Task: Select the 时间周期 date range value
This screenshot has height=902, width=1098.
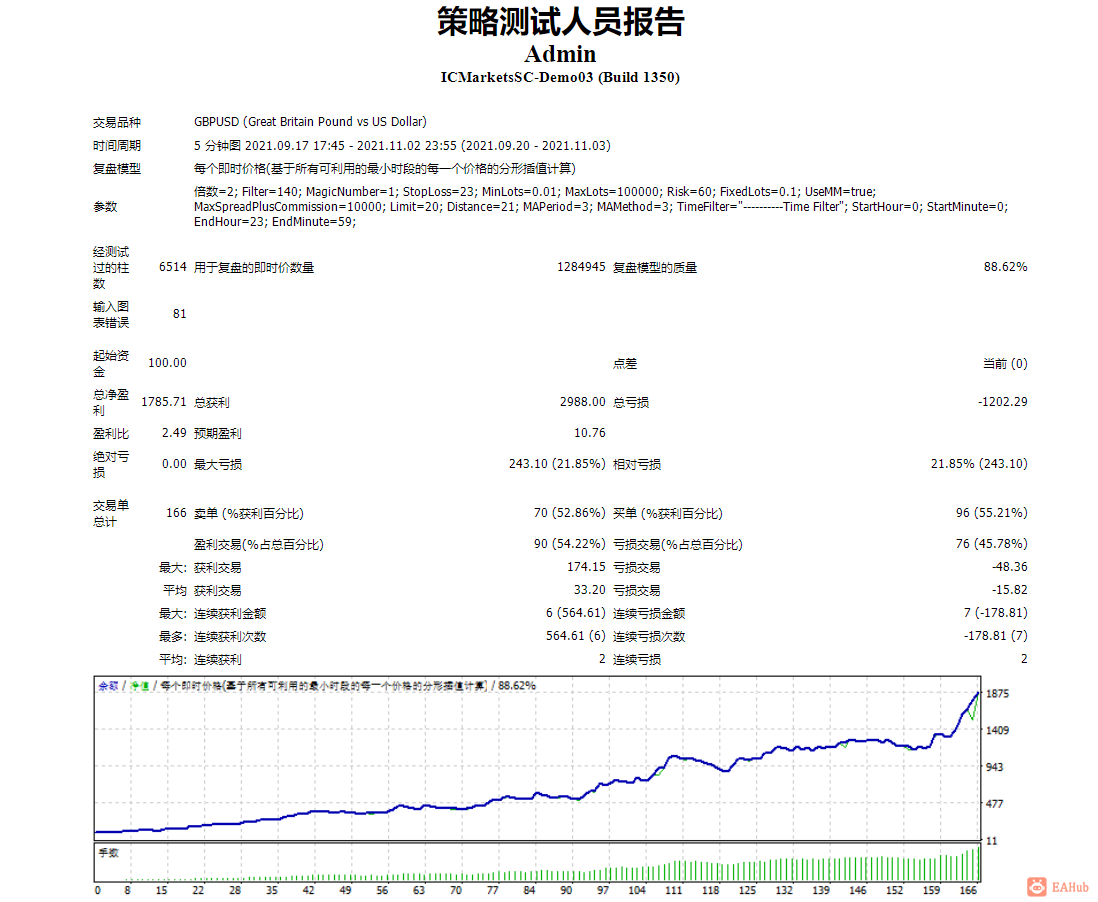Action: [402, 146]
